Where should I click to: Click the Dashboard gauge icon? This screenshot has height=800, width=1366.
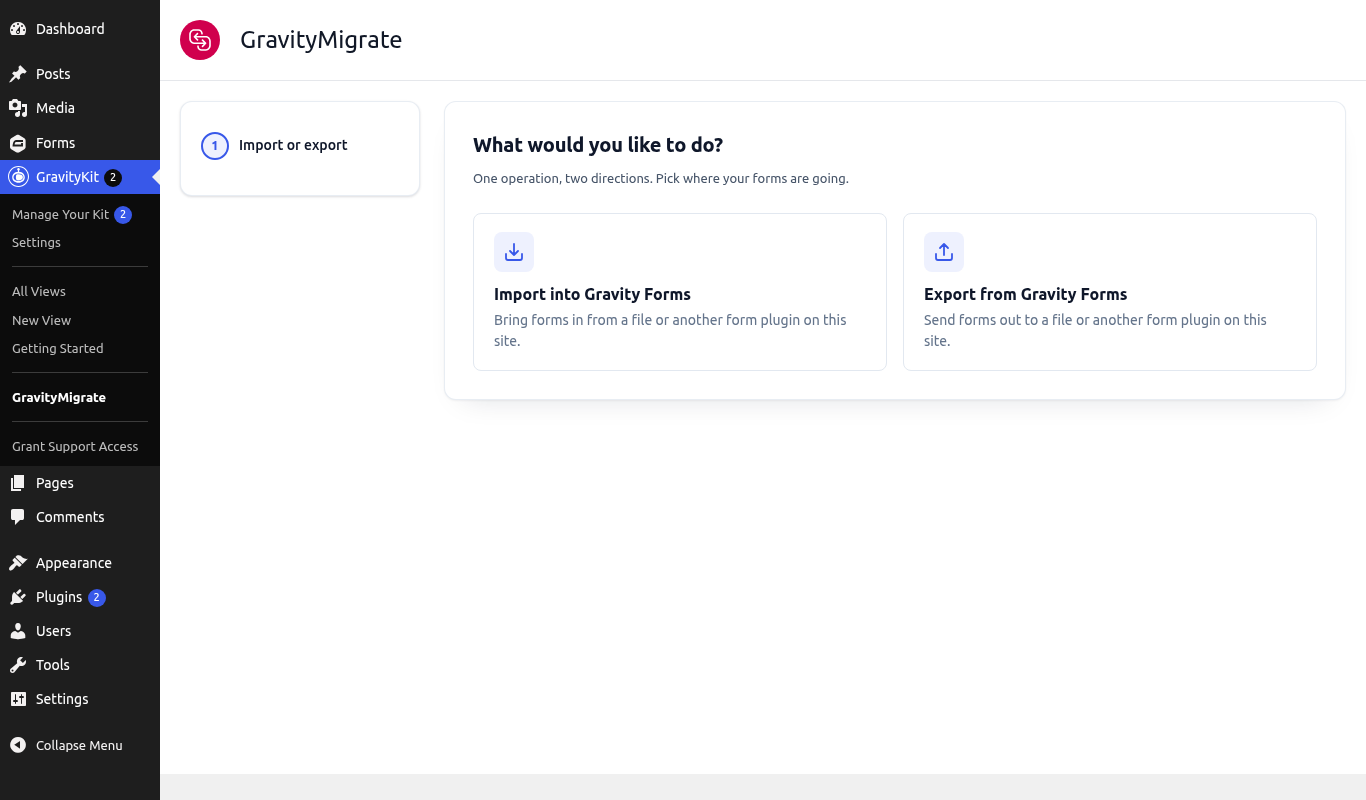(18, 29)
